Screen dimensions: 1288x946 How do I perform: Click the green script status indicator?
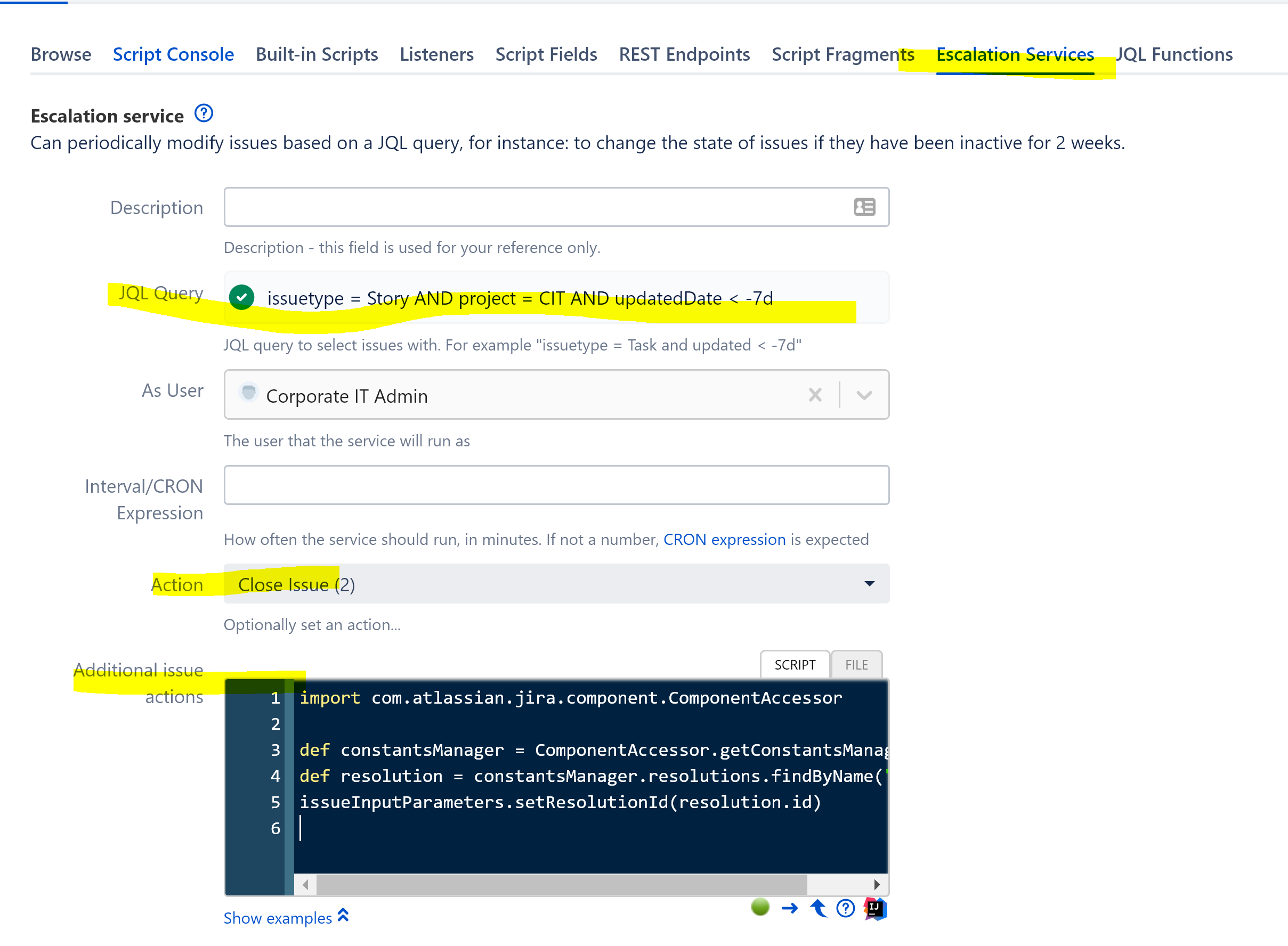[760, 907]
